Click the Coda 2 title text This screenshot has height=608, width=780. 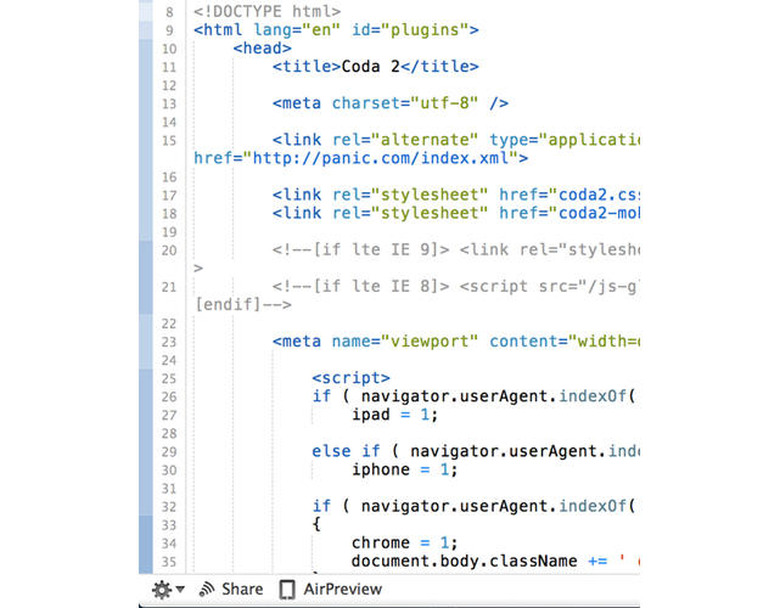pos(371,66)
